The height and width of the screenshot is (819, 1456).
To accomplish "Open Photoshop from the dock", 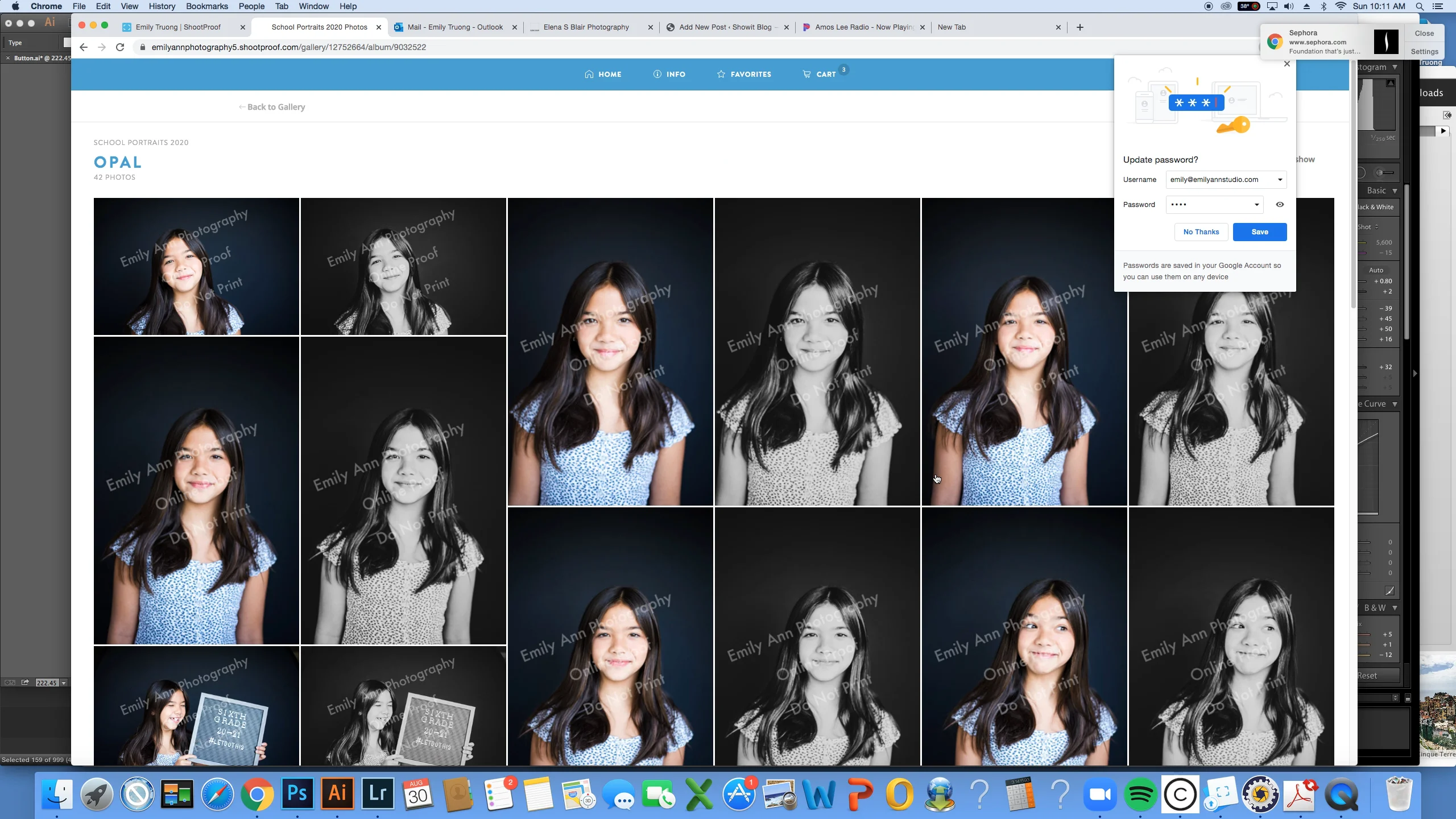I will 297,793.
